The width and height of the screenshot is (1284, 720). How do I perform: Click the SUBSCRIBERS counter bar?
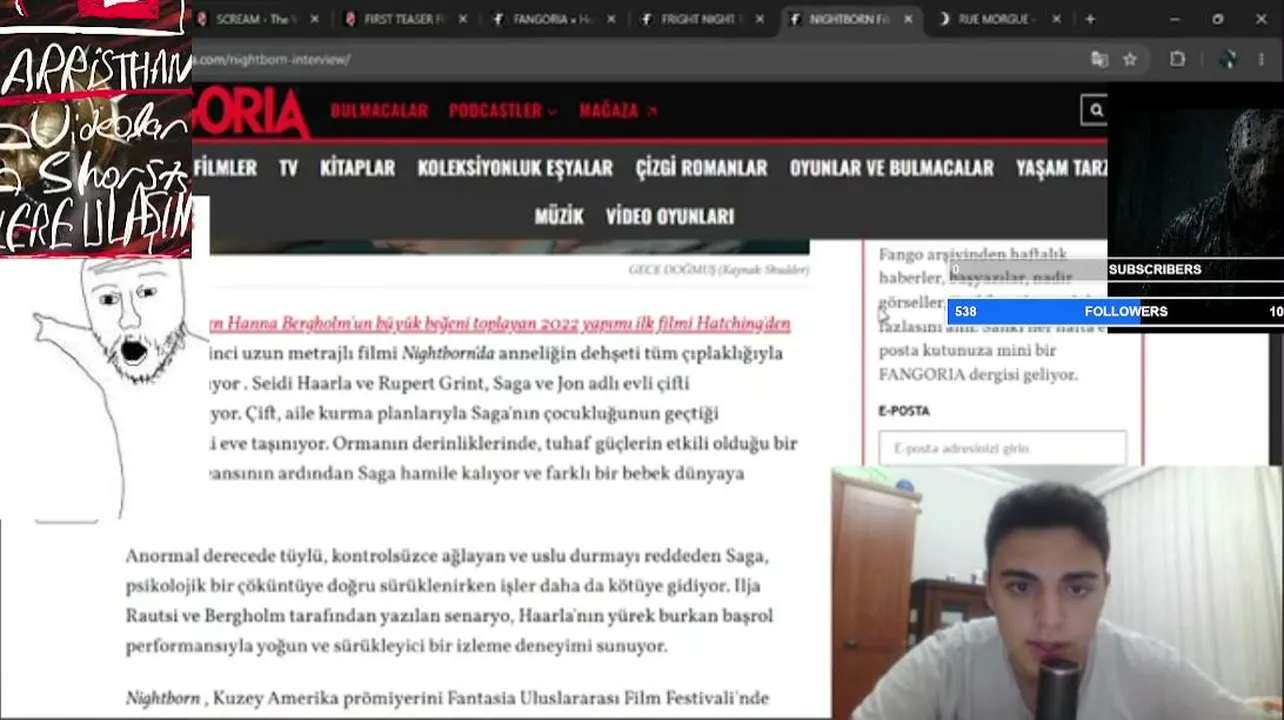[1115, 269]
